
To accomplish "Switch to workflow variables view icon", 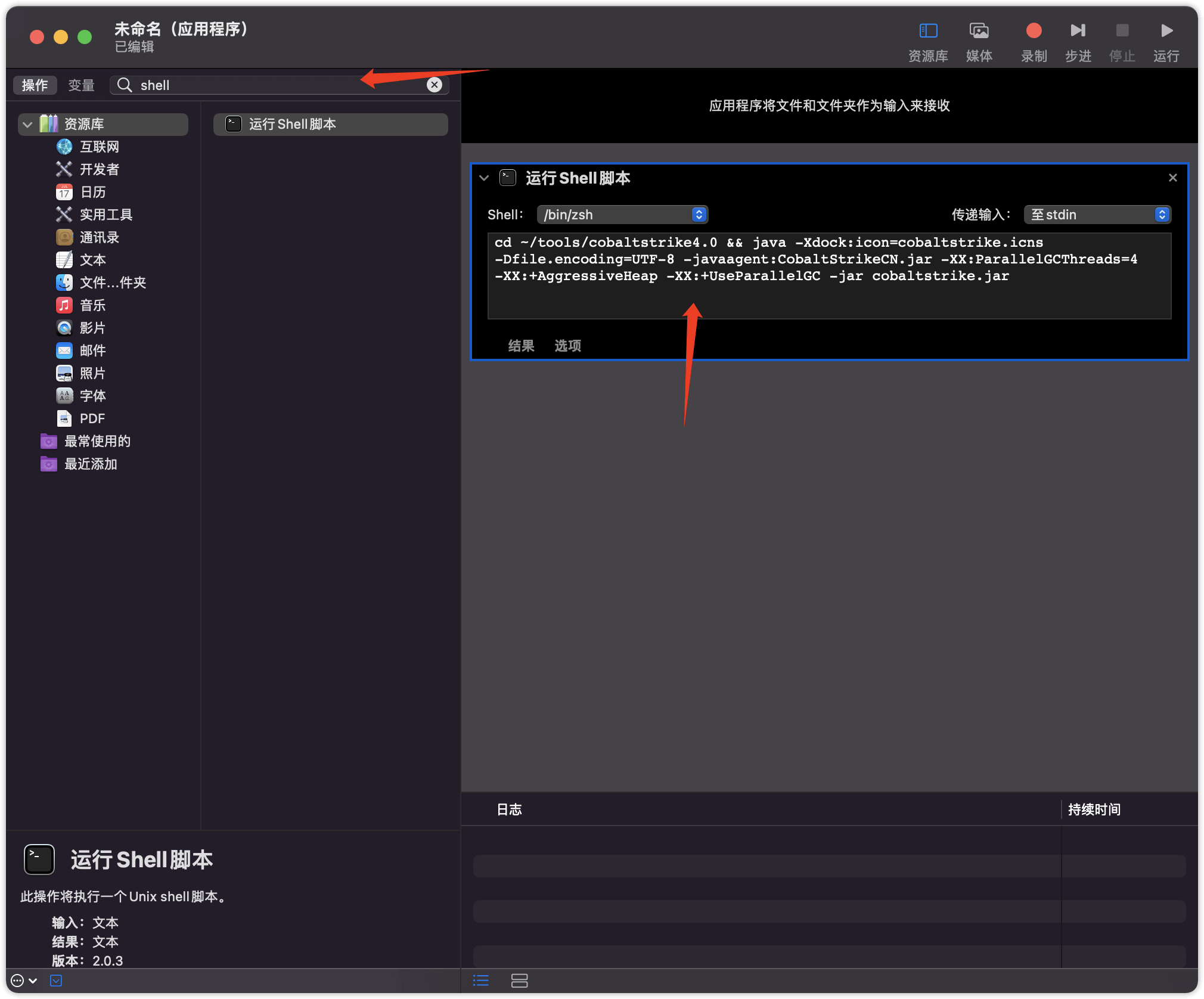I will point(519,981).
